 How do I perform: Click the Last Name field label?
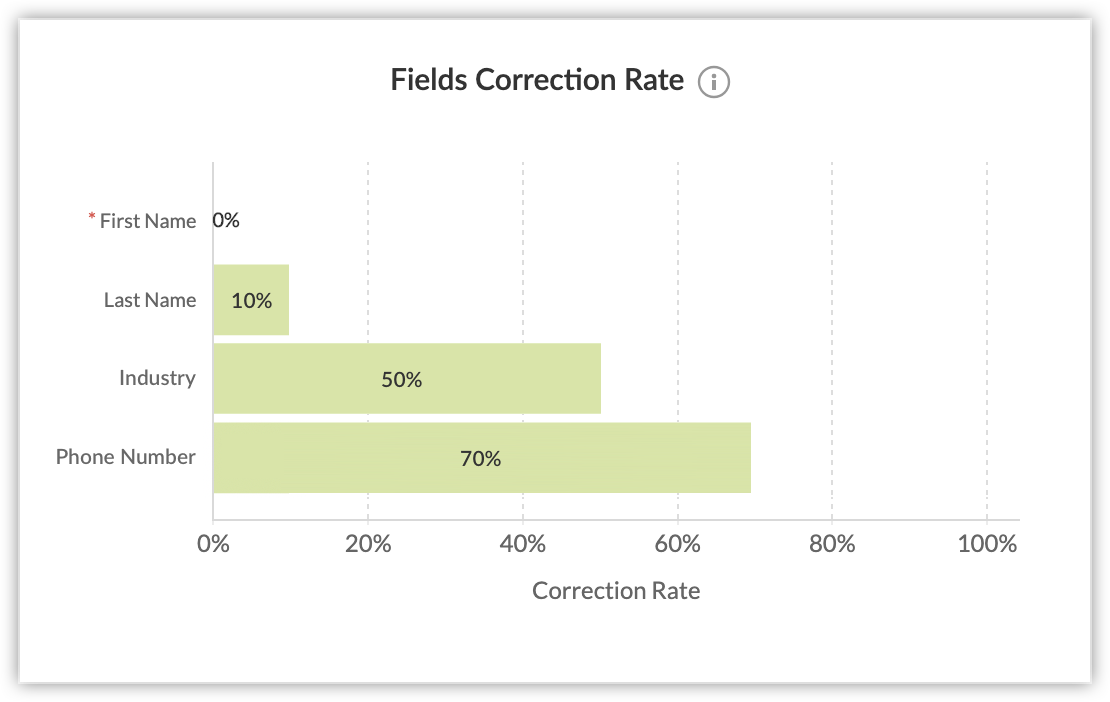(150, 300)
